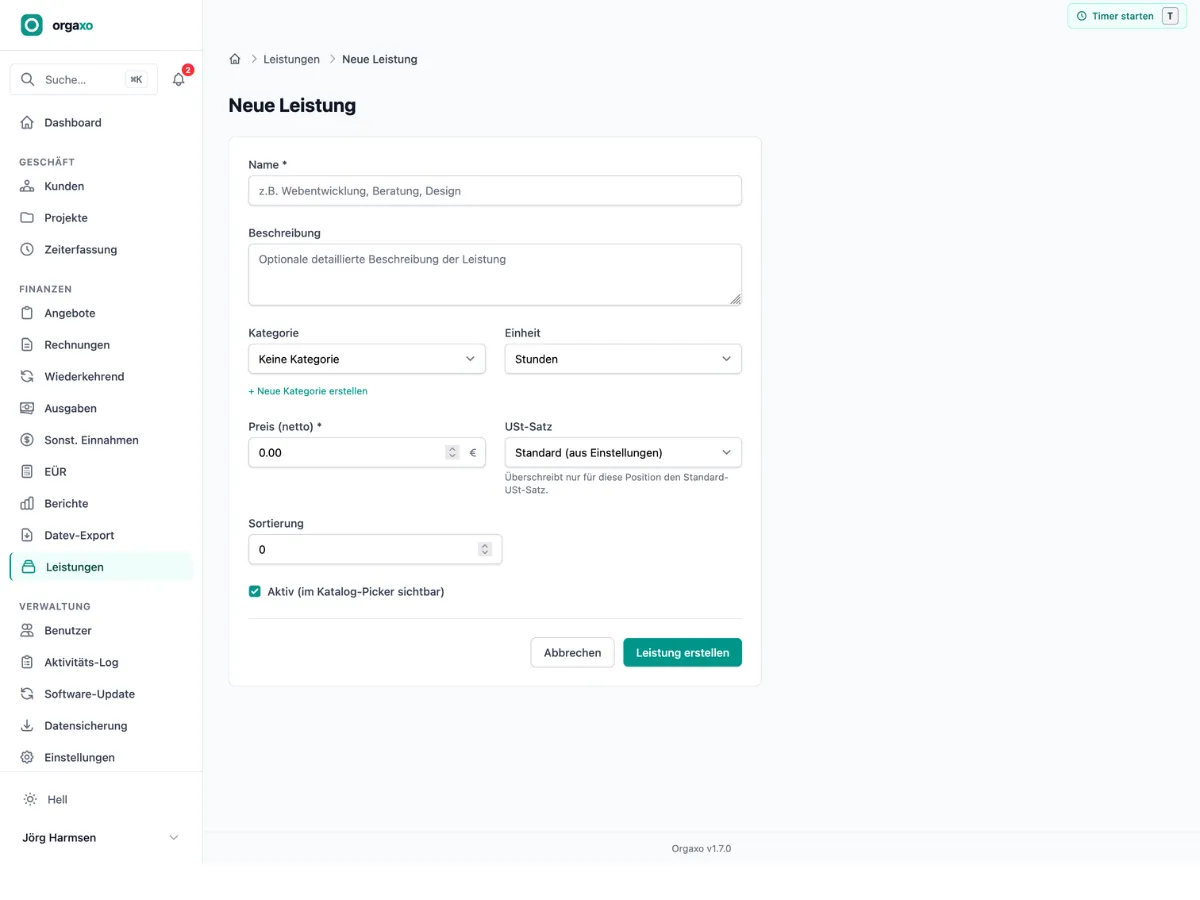Open the Kategorie dropdown
Viewport: 1200px width, 900px height.
coord(367,359)
